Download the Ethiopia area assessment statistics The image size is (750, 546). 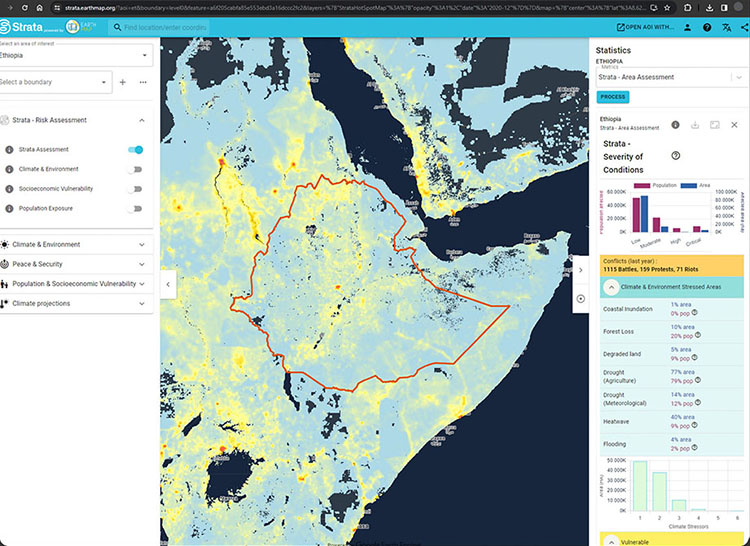[x=695, y=125]
